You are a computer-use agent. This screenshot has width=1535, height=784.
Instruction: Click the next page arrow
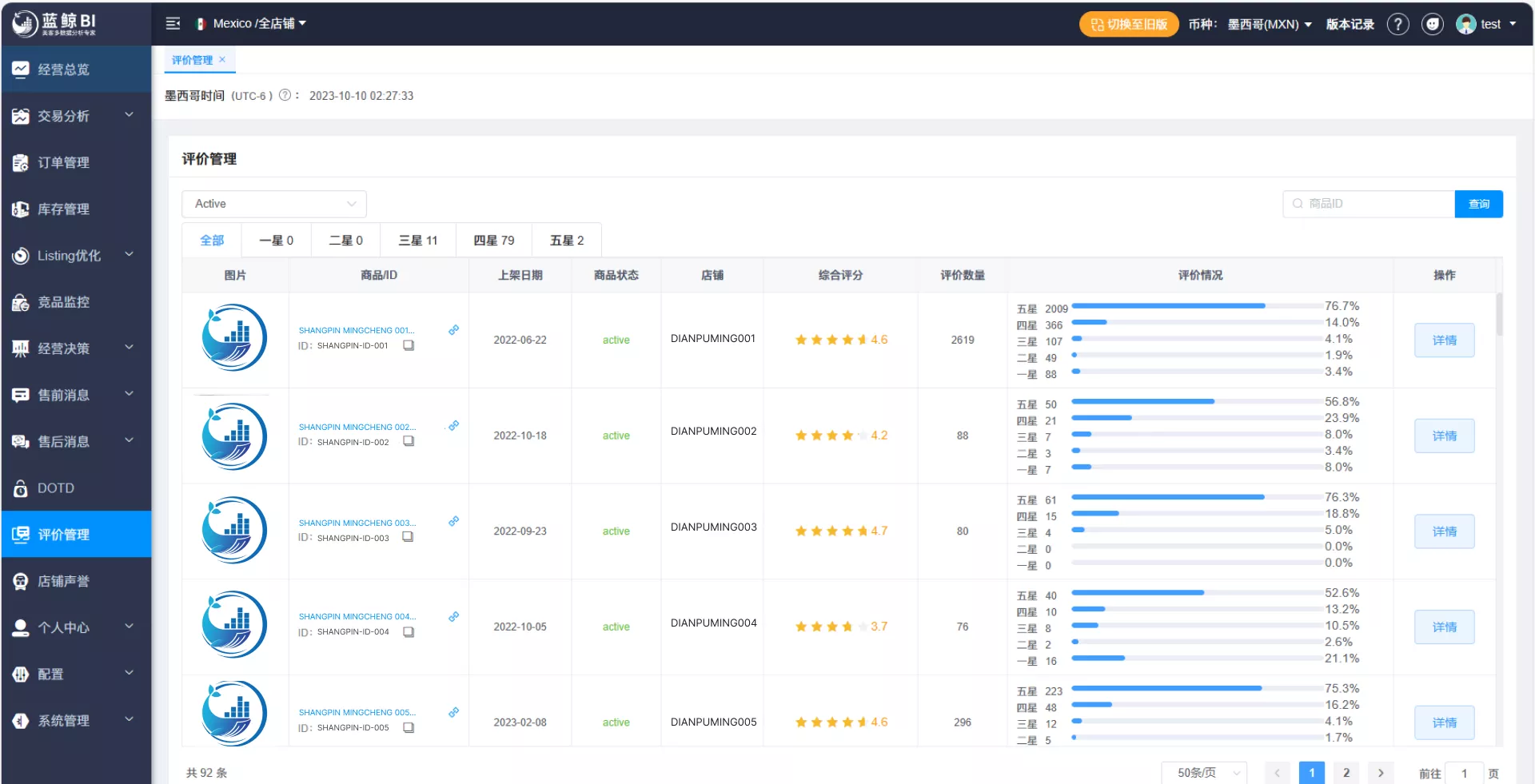[1381, 773]
